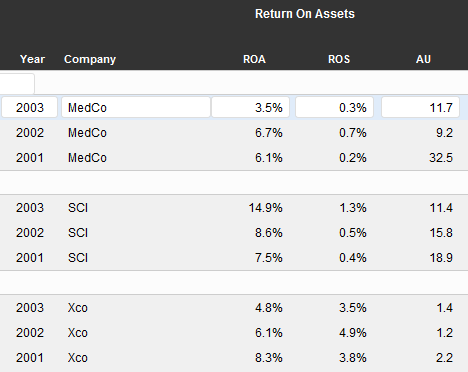This screenshot has height=372, width=468.
Task: Click the AU column header
Action: (423, 59)
